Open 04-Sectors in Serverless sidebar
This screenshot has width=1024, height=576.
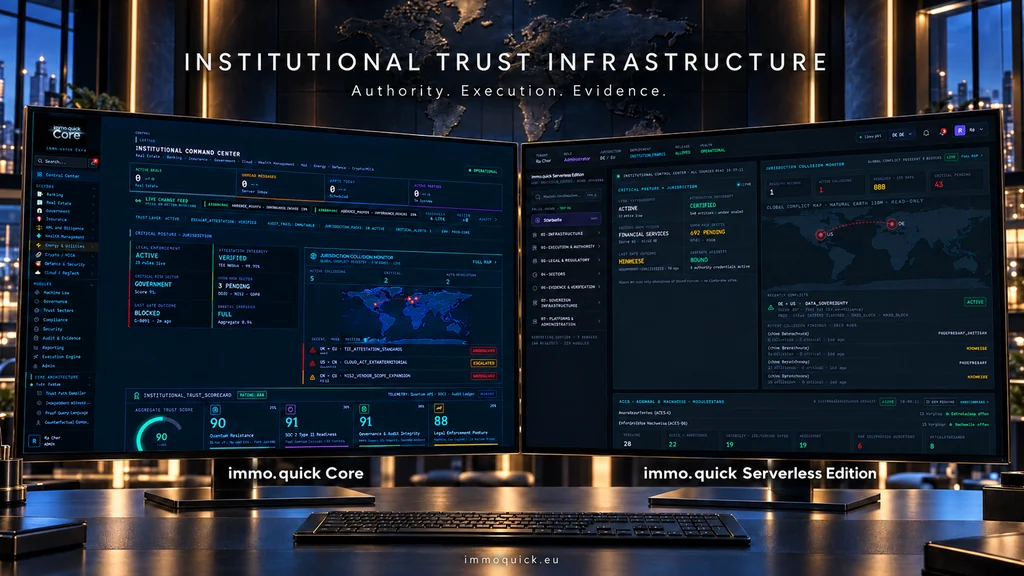click(566, 274)
